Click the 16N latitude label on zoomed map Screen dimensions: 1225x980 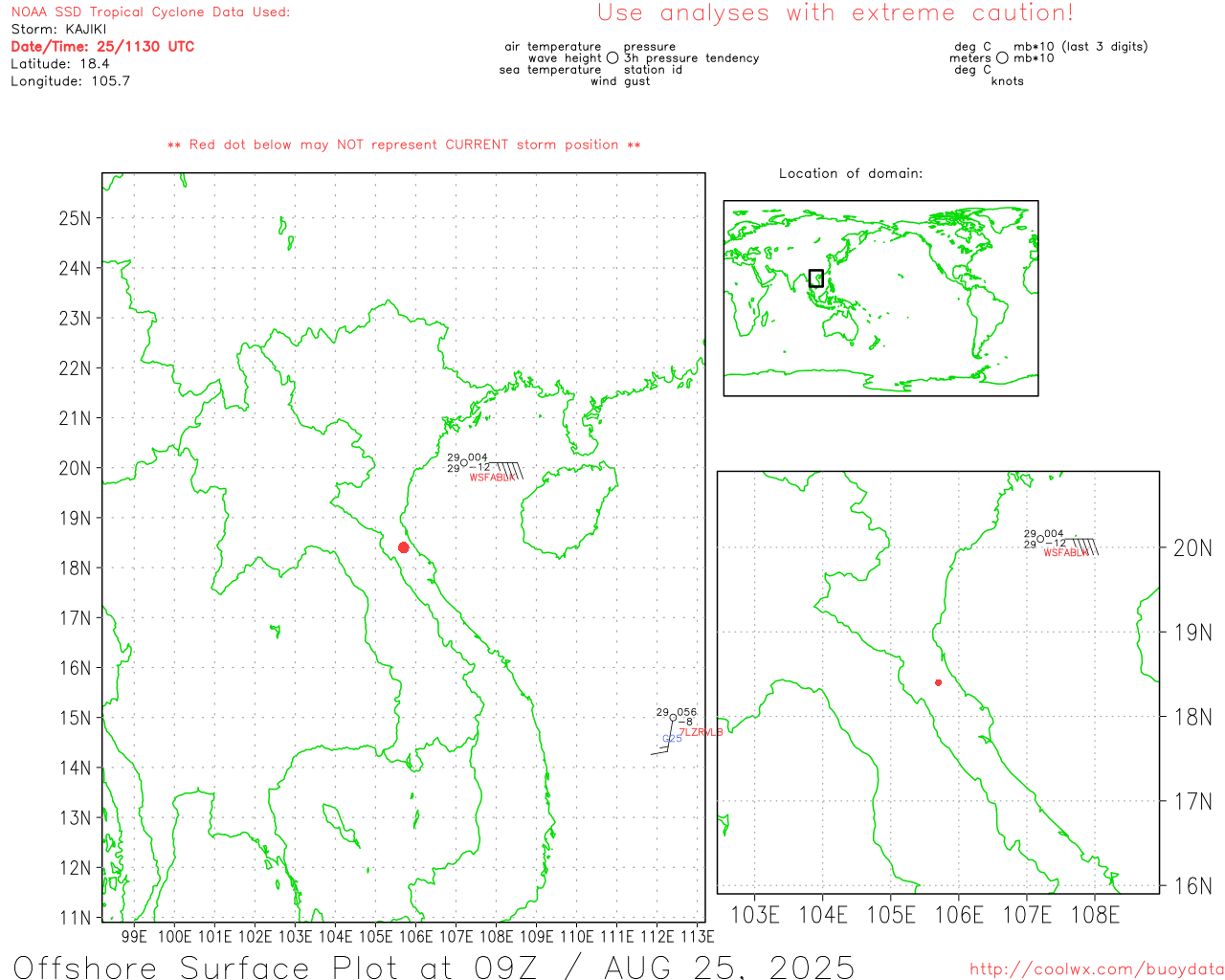coord(1192,886)
